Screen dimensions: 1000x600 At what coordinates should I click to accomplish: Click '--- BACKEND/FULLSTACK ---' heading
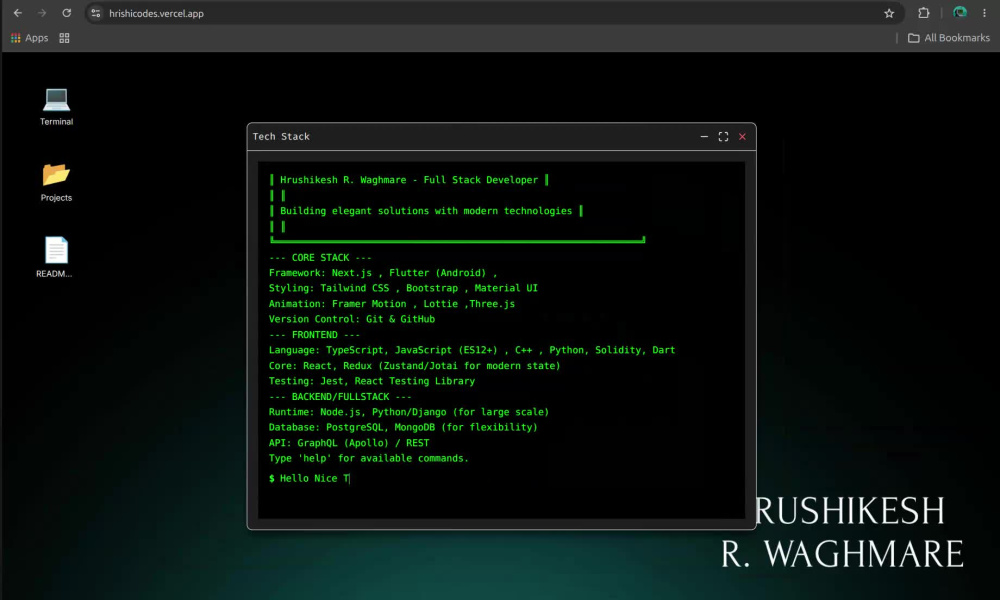340,397
